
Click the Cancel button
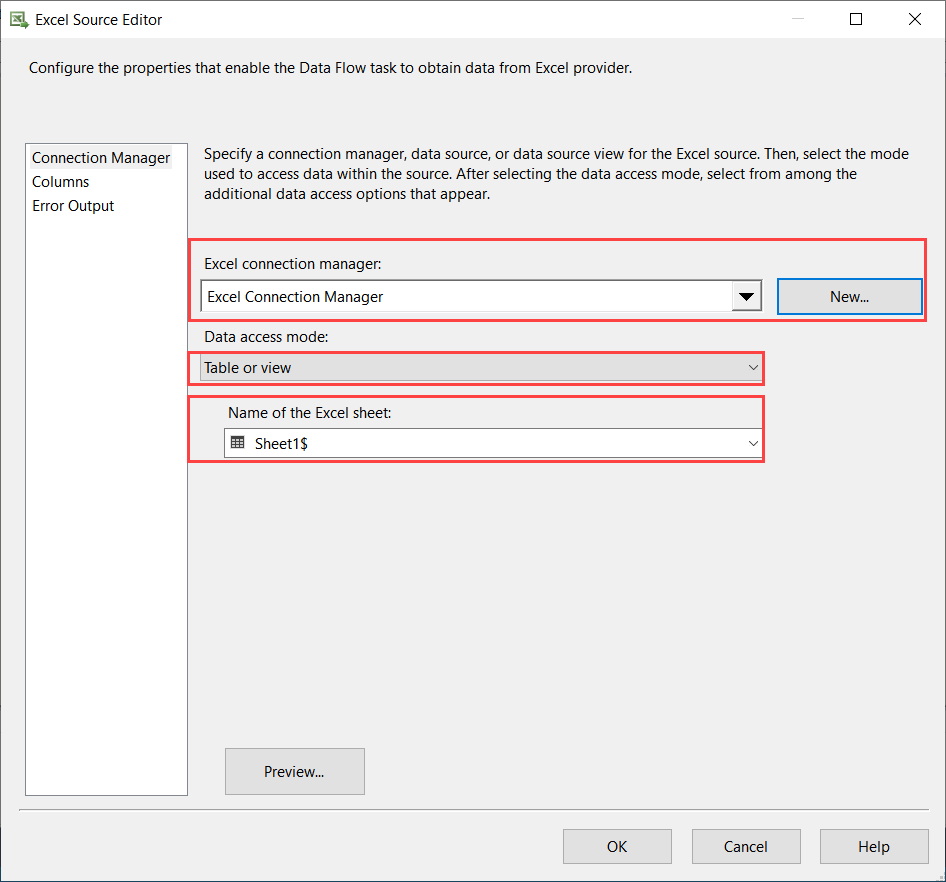tap(745, 847)
